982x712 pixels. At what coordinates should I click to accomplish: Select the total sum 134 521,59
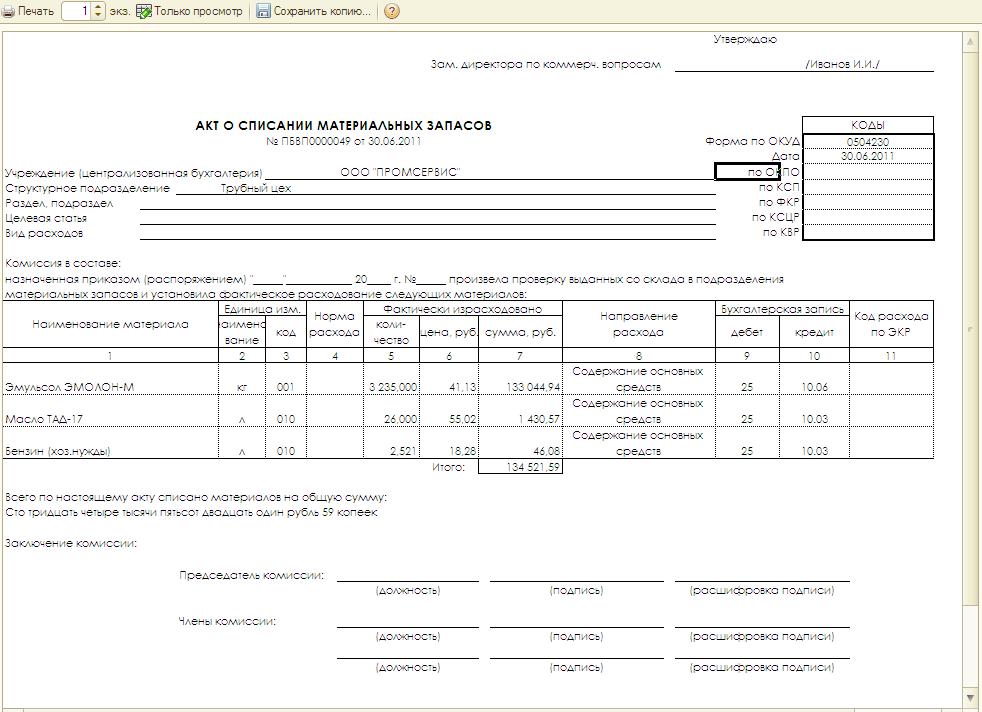[520, 467]
